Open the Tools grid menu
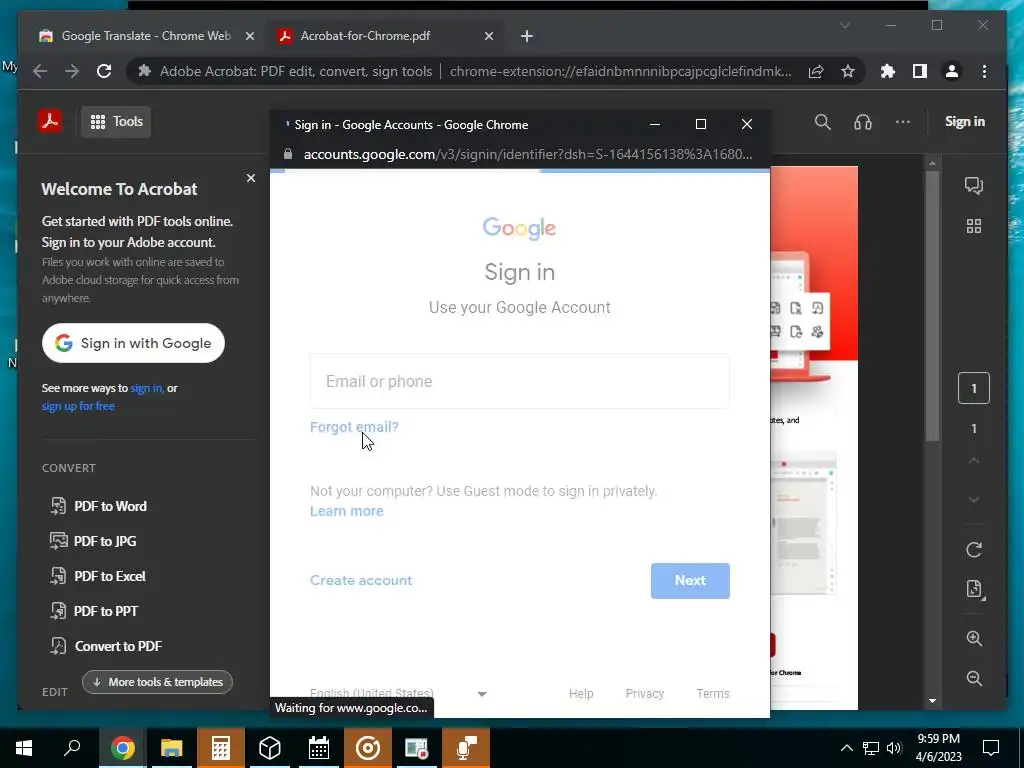1024x768 pixels. point(116,121)
